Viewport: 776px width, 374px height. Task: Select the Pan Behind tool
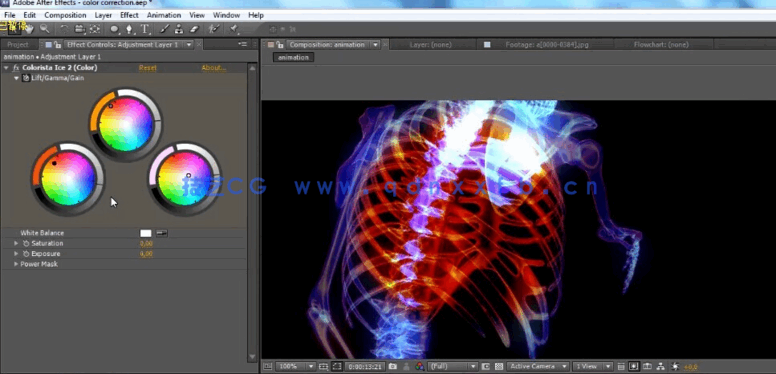(x=95, y=29)
